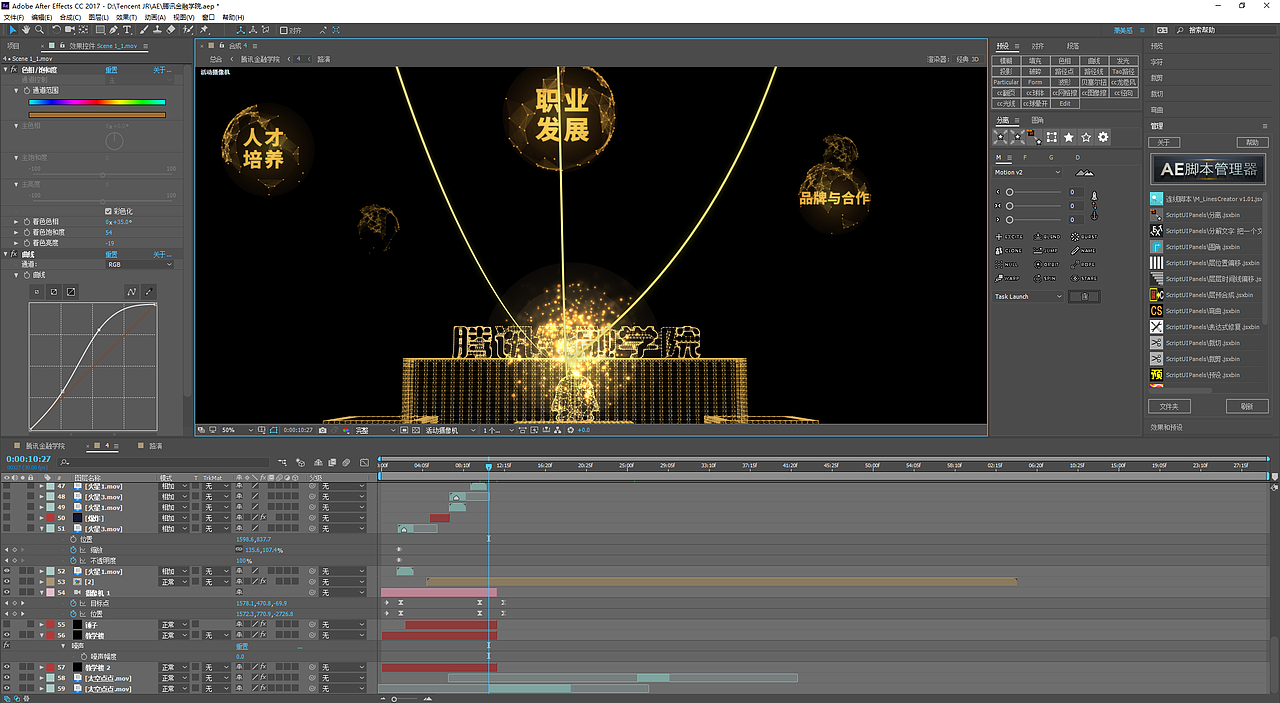Toggle the motion blur enable icon in timeline
1280x703 pixels.
(x=346, y=462)
